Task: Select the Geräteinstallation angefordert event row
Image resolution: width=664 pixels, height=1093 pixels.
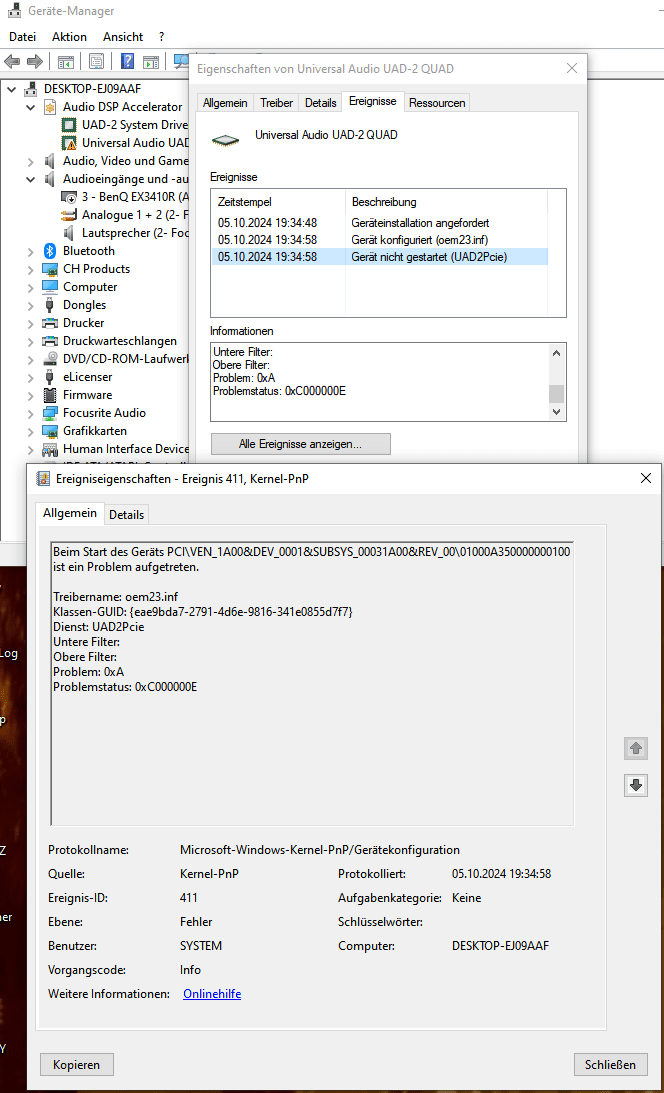Action: click(x=379, y=223)
